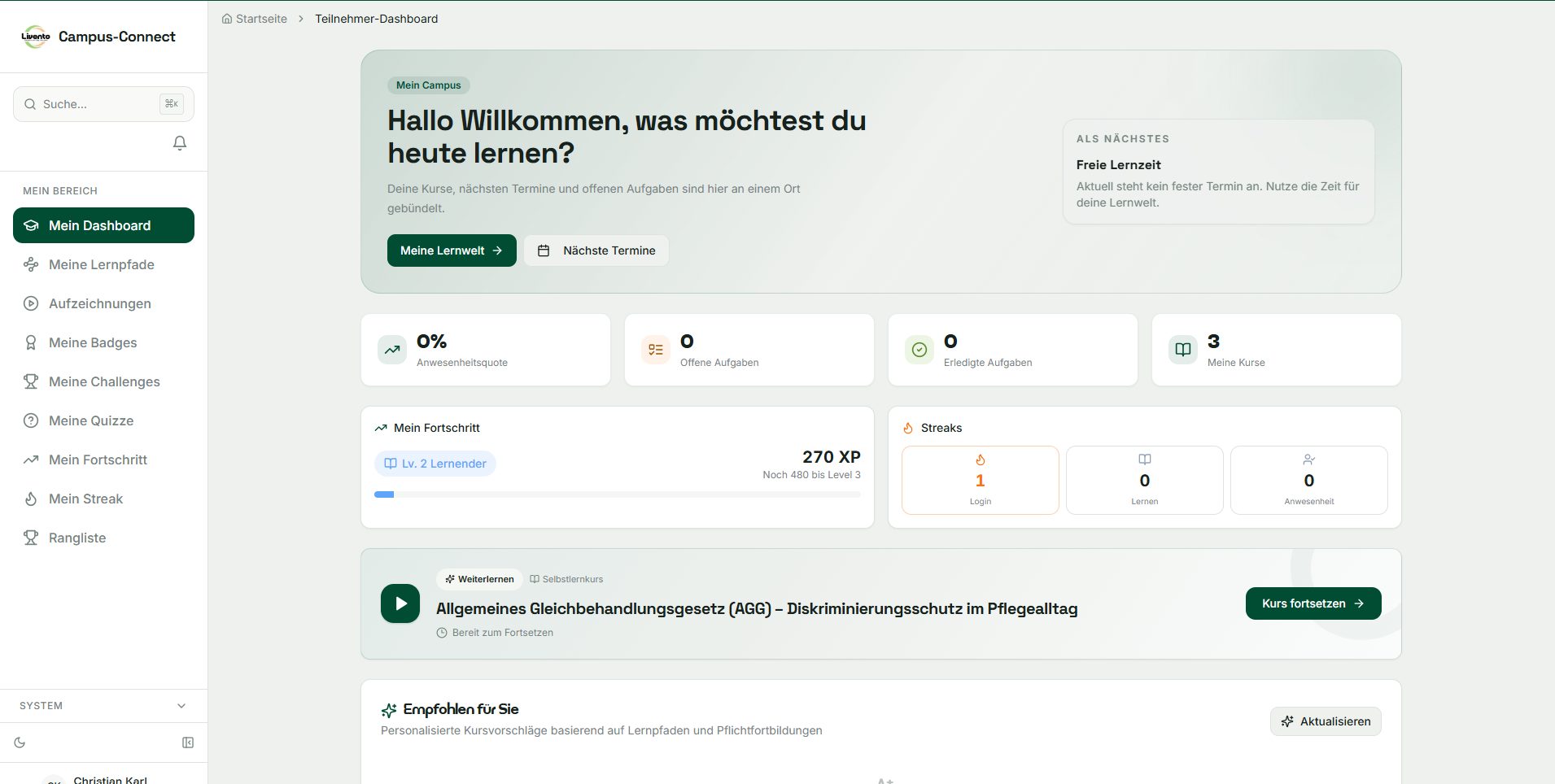Image resolution: width=1555 pixels, height=784 pixels.
Task: Open Meine Quizze in sidebar
Action: pyautogui.click(x=103, y=420)
